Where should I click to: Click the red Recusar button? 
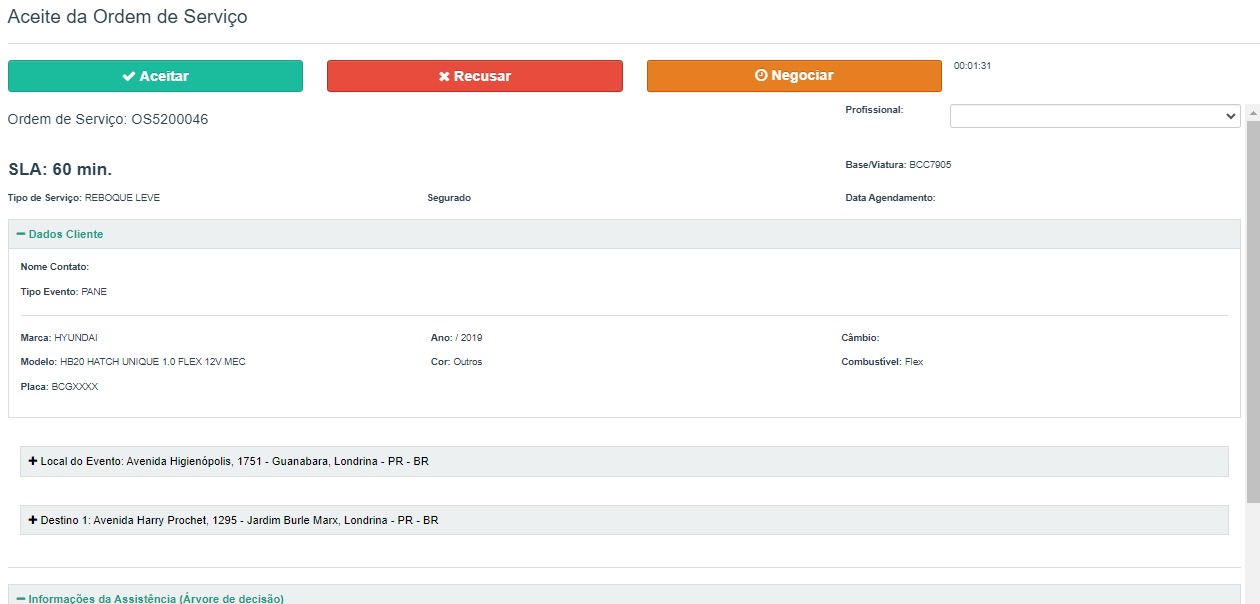pyautogui.click(x=475, y=76)
